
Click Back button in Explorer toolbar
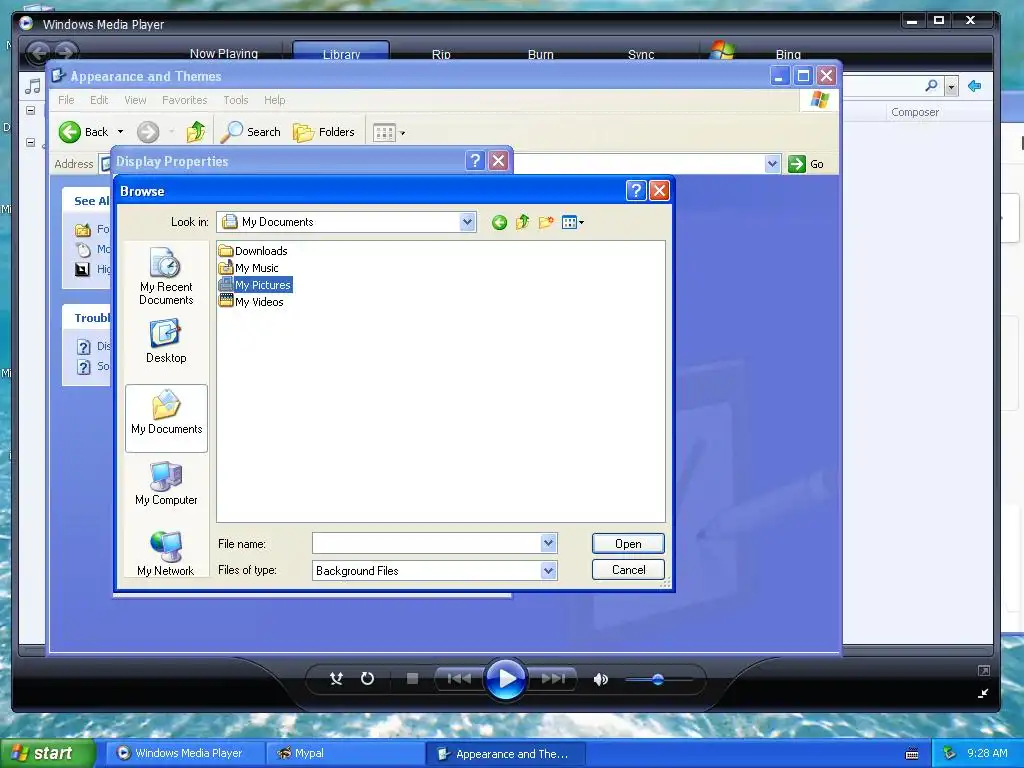[84, 132]
